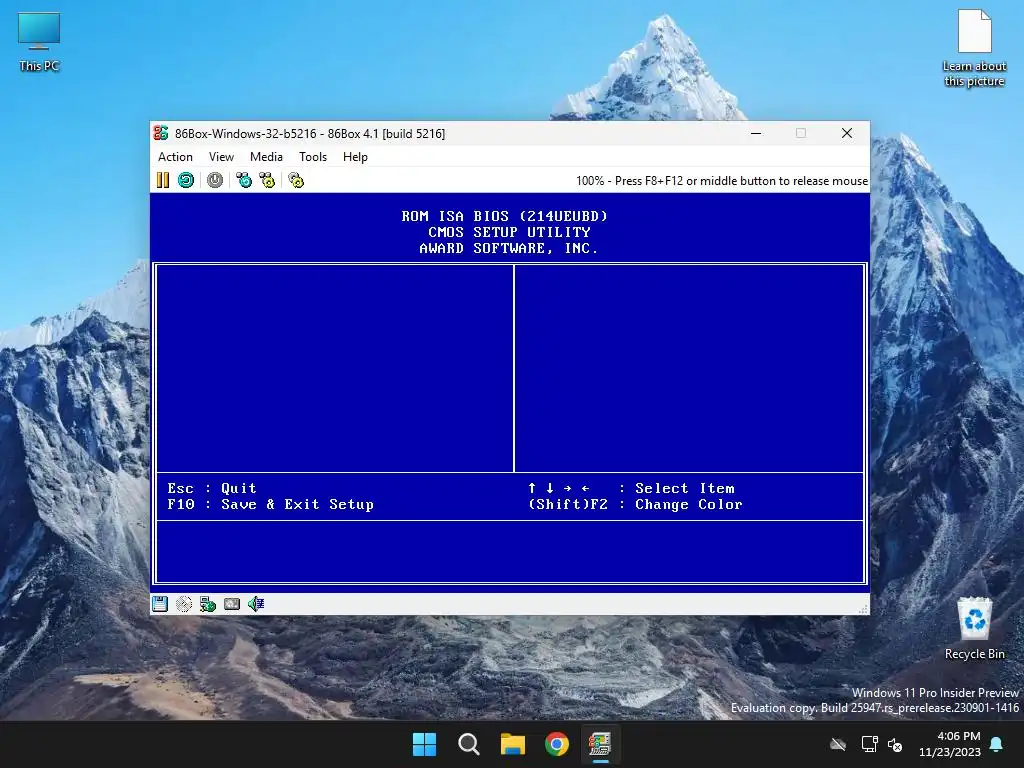Image resolution: width=1024 pixels, height=768 pixels.
Task: Send Ctrl+Alt+Del using the teal keys icon
Action: [x=244, y=180]
